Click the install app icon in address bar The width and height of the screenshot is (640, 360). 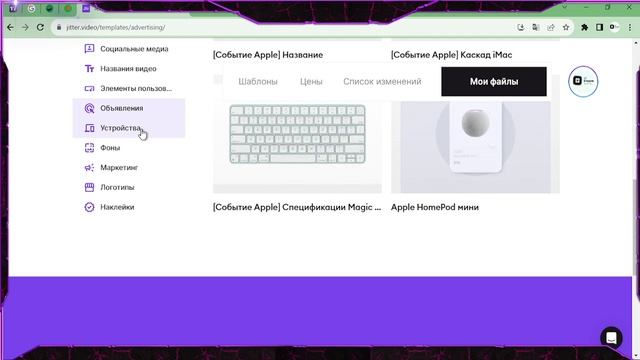[x=520, y=27]
